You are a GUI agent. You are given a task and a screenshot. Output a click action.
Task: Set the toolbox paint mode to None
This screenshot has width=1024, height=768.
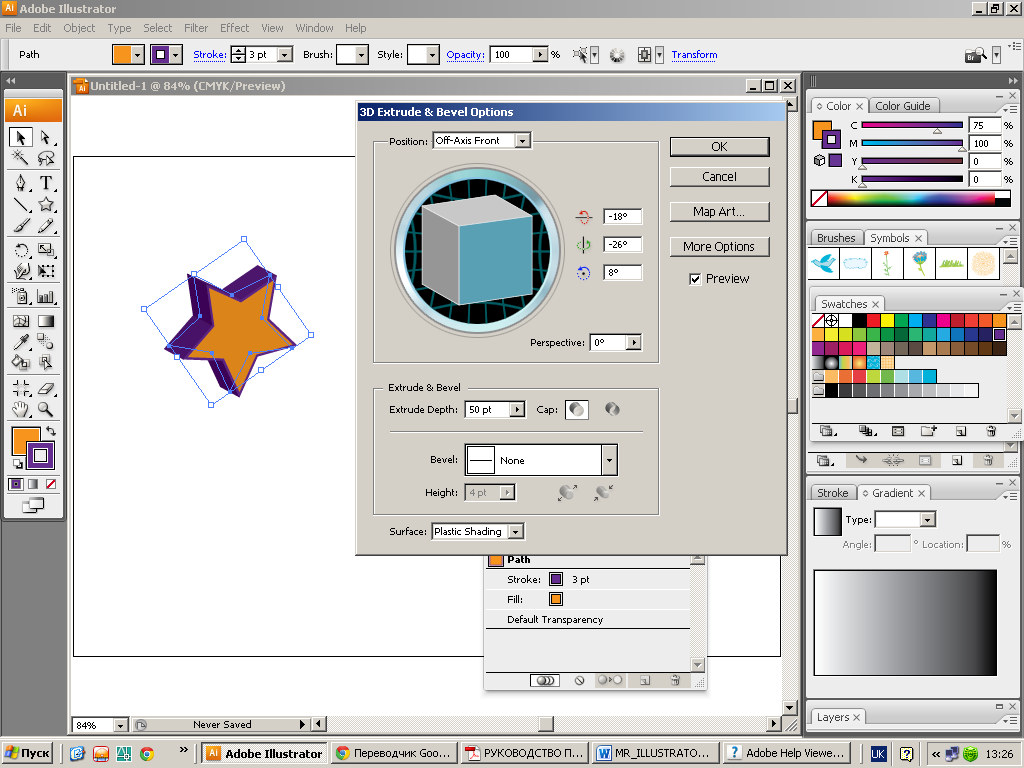(x=50, y=484)
